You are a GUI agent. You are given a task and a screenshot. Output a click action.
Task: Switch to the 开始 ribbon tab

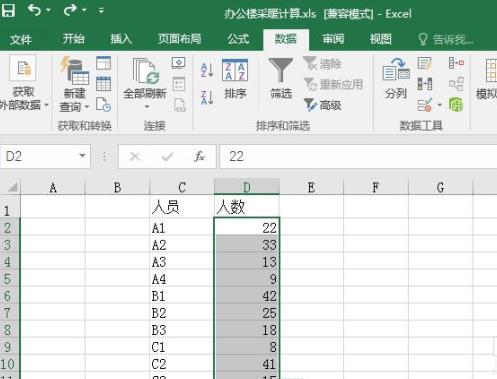[x=73, y=39]
